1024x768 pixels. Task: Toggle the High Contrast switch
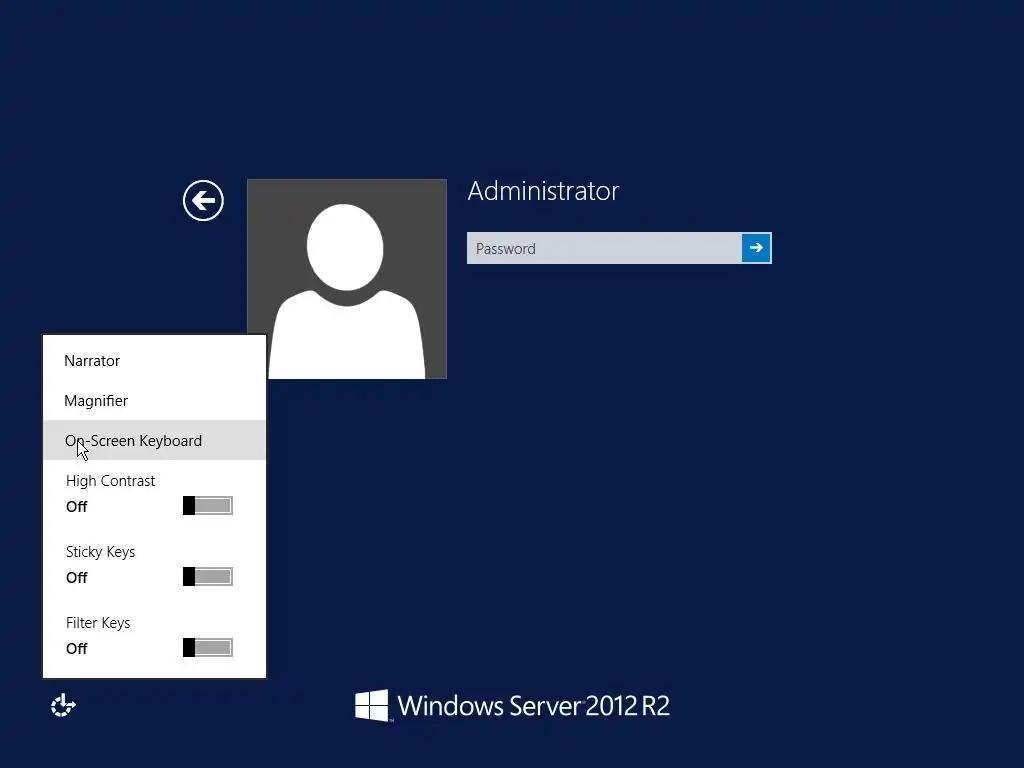(208, 505)
